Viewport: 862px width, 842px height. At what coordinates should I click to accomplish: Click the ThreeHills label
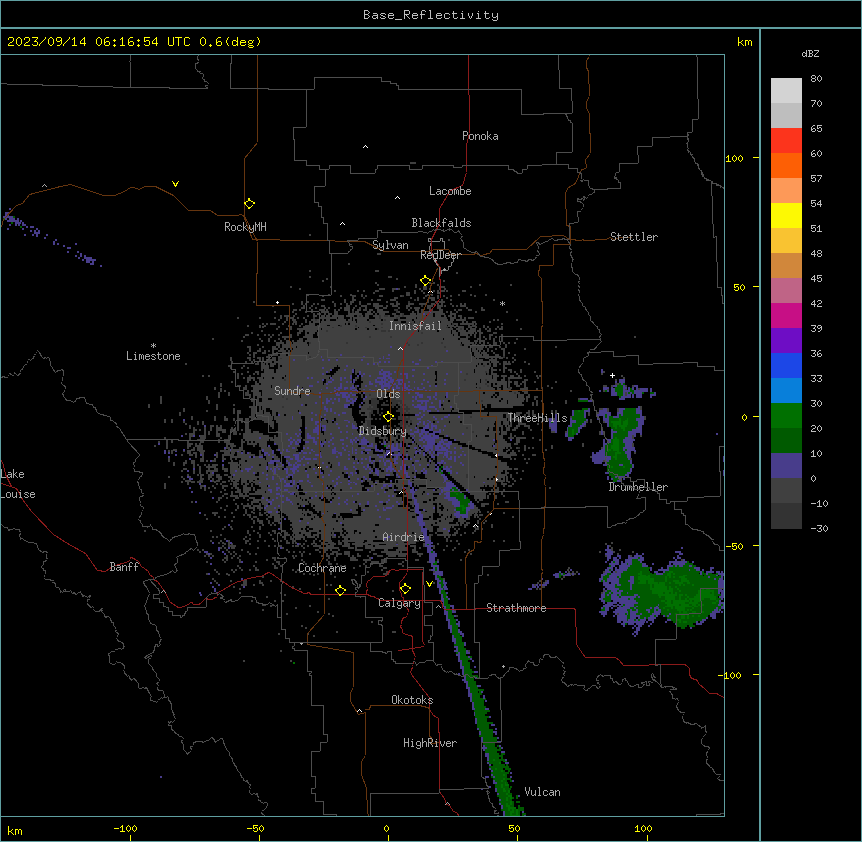537,418
